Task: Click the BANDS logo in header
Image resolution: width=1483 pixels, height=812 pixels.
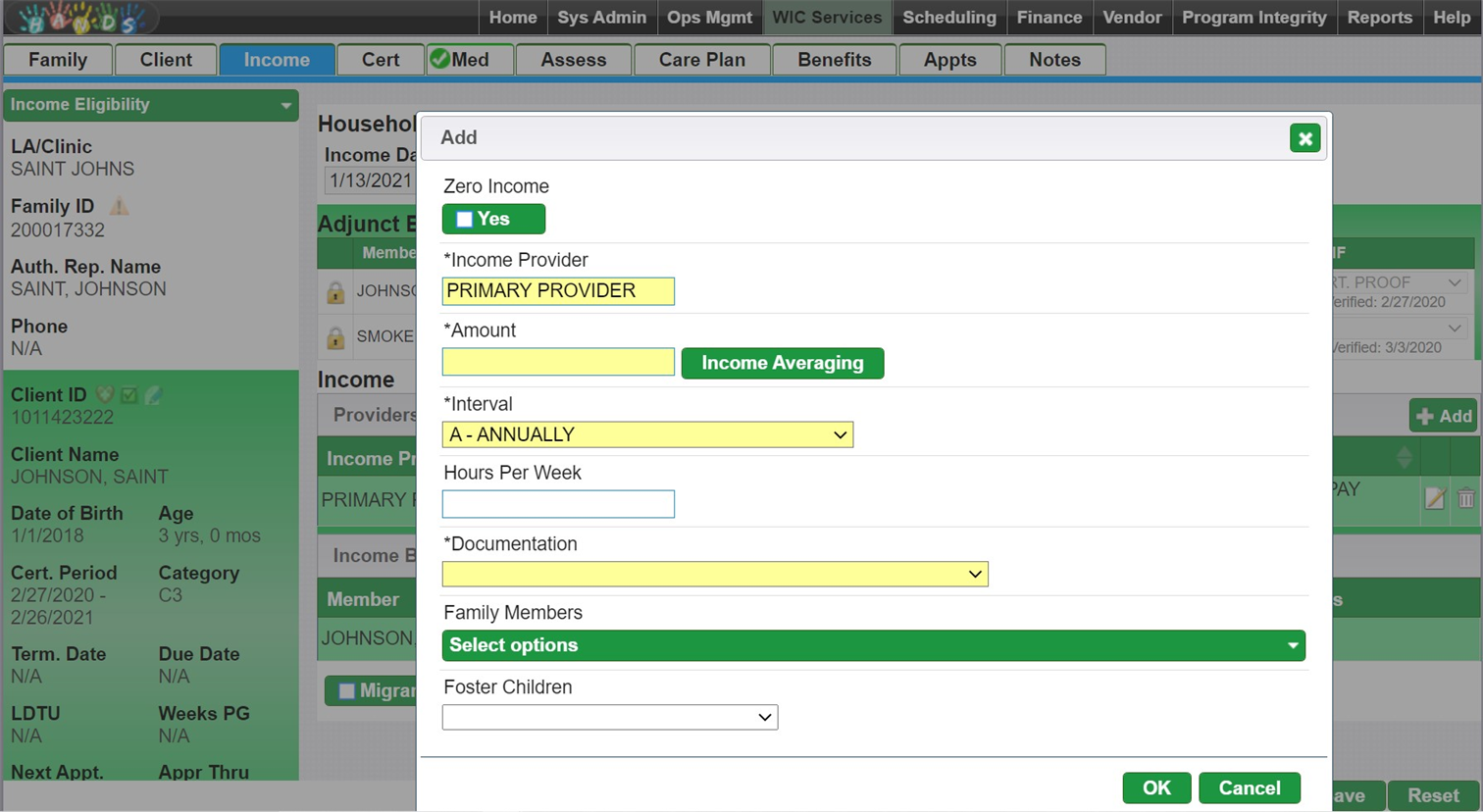Action: [80, 18]
